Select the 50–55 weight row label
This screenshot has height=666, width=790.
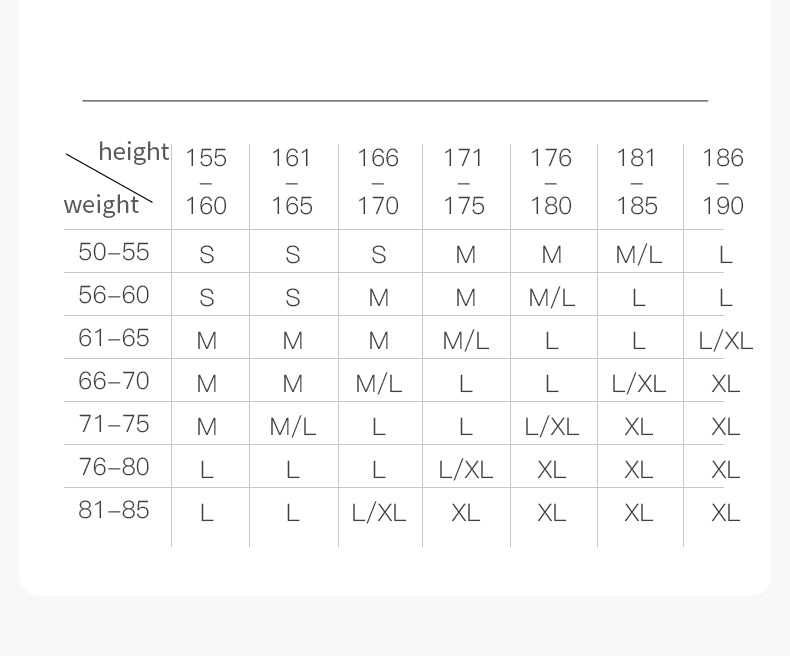click(114, 252)
